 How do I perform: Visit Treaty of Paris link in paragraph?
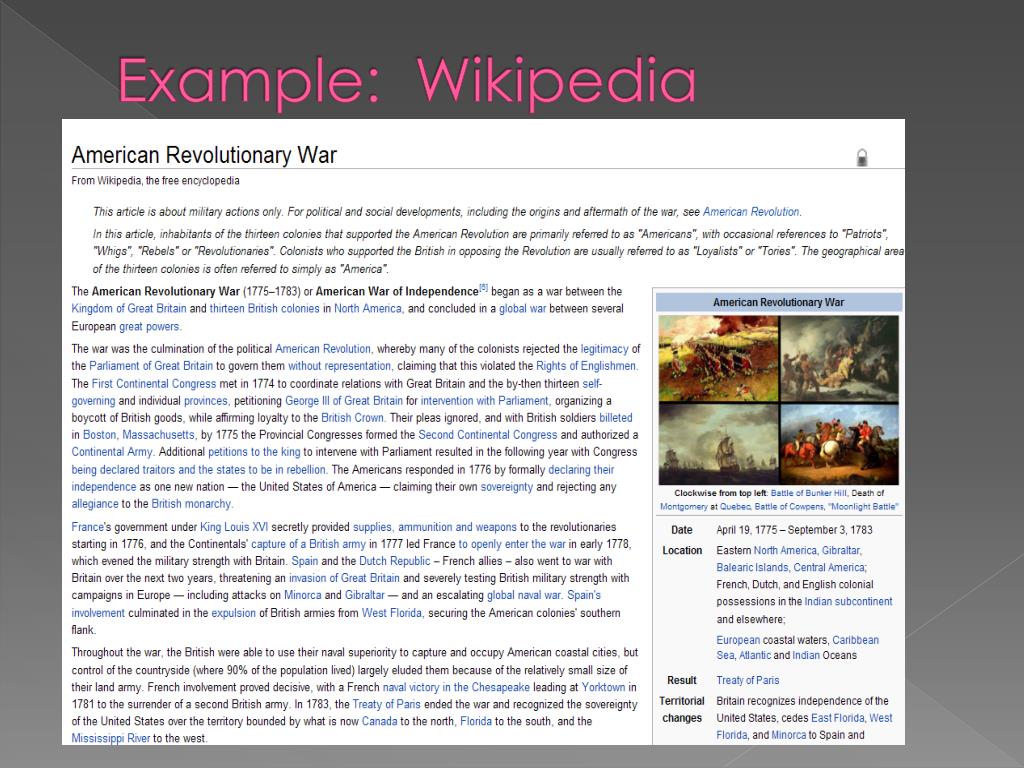click(386, 704)
